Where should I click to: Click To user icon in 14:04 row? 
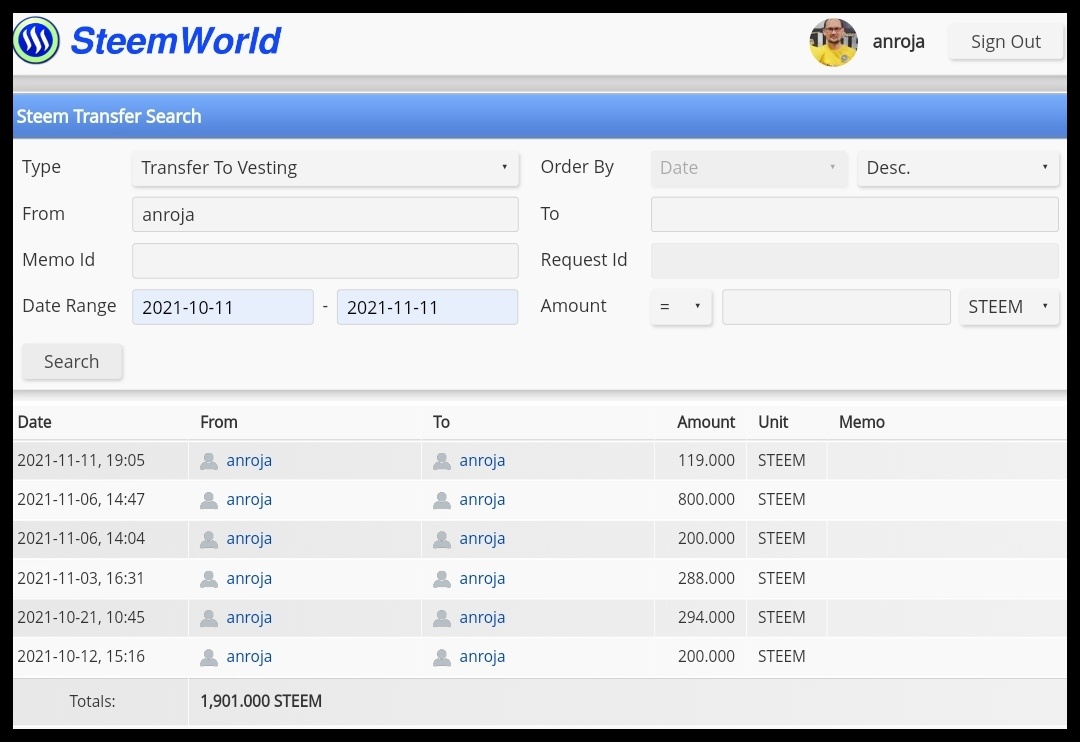point(442,539)
